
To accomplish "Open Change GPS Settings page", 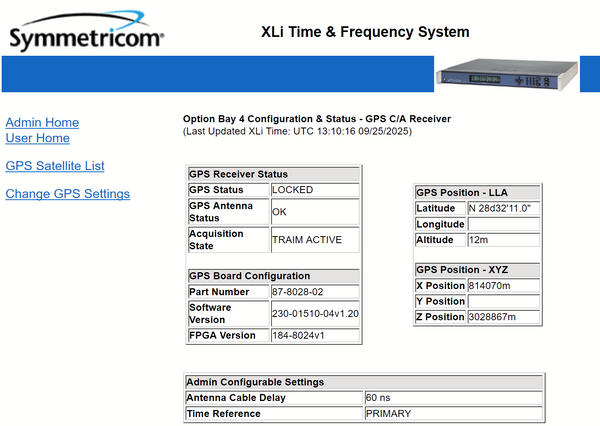I will (x=67, y=193).
